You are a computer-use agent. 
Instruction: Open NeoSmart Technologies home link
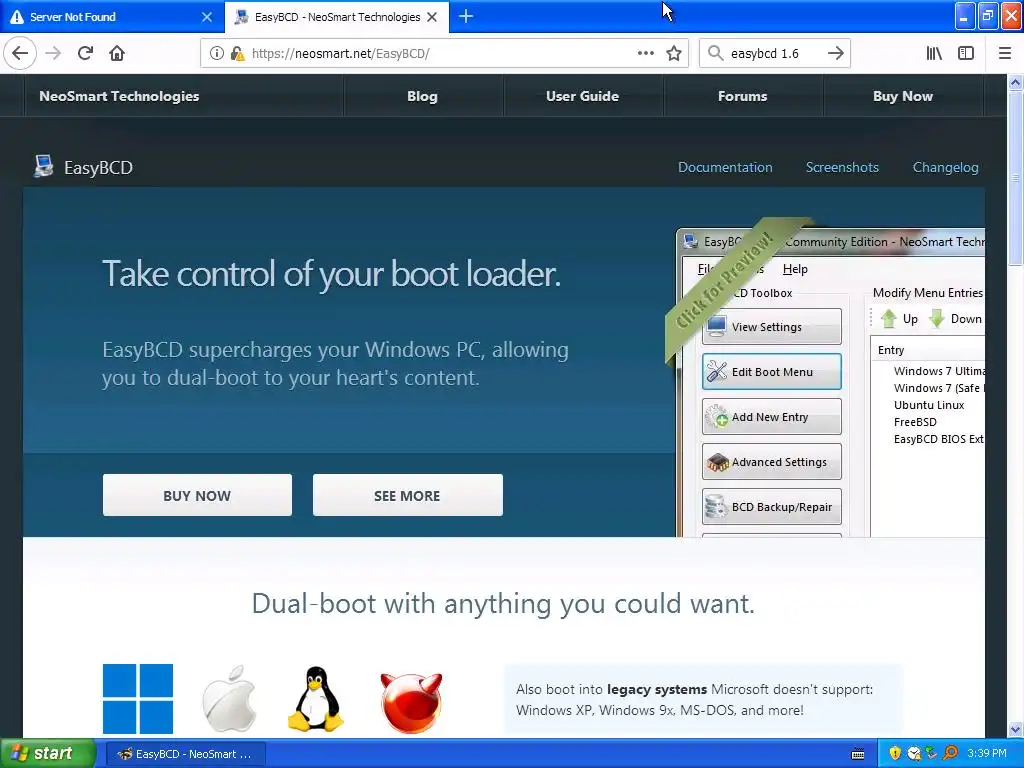click(x=119, y=96)
